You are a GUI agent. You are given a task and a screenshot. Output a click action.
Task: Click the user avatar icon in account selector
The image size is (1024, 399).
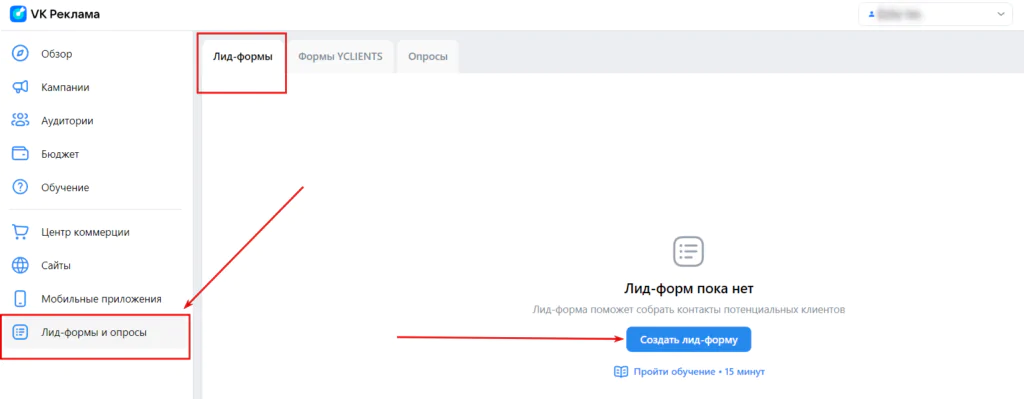(871, 14)
